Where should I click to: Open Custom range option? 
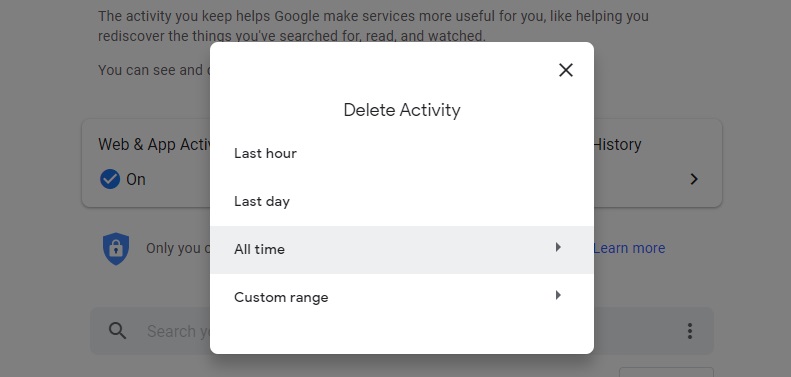click(x=402, y=297)
